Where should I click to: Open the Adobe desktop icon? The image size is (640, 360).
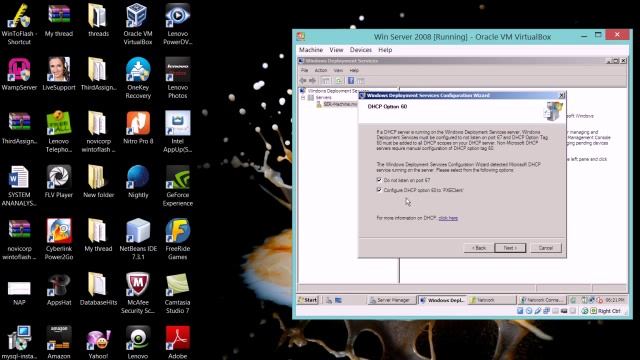click(x=178, y=342)
